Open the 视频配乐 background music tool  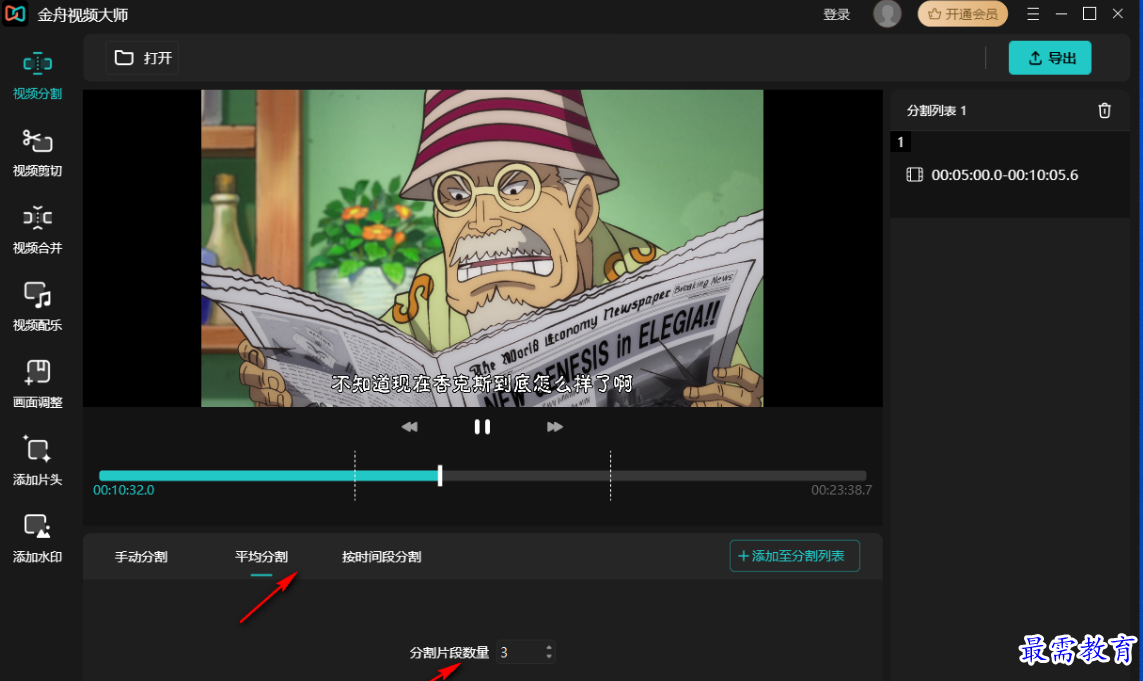pyautogui.click(x=37, y=306)
